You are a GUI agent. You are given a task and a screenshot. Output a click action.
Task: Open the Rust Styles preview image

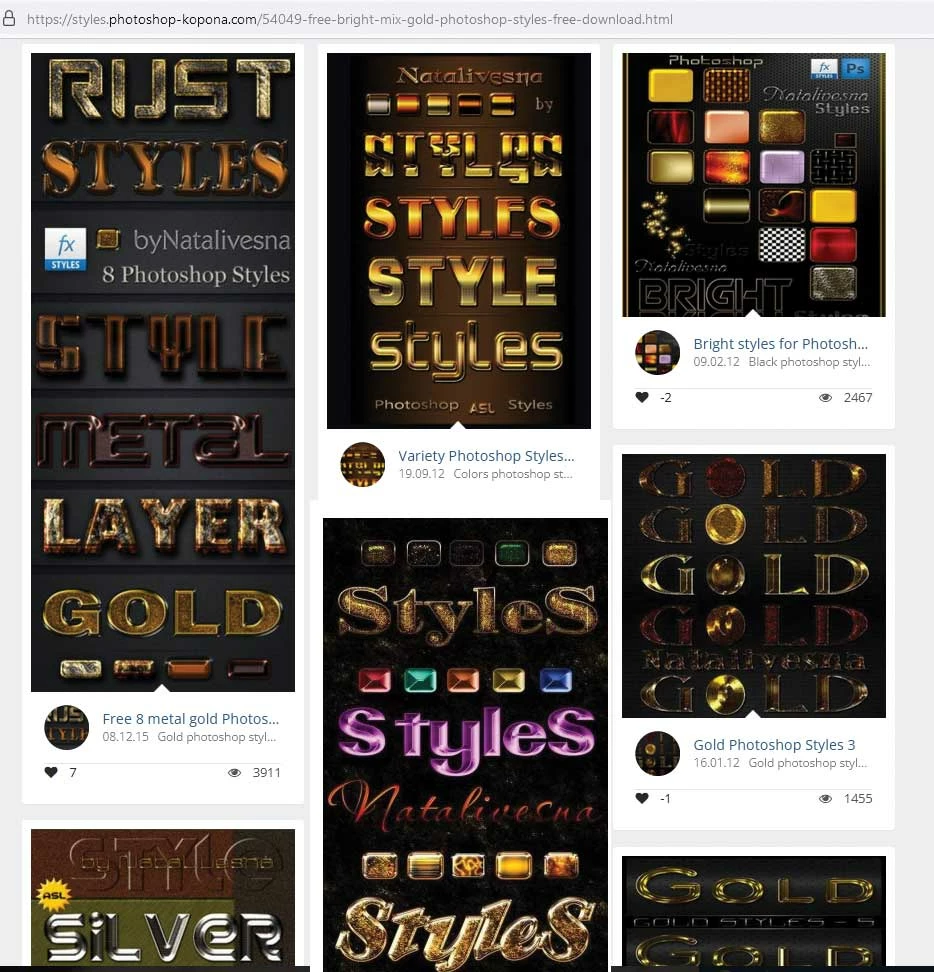click(163, 372)
